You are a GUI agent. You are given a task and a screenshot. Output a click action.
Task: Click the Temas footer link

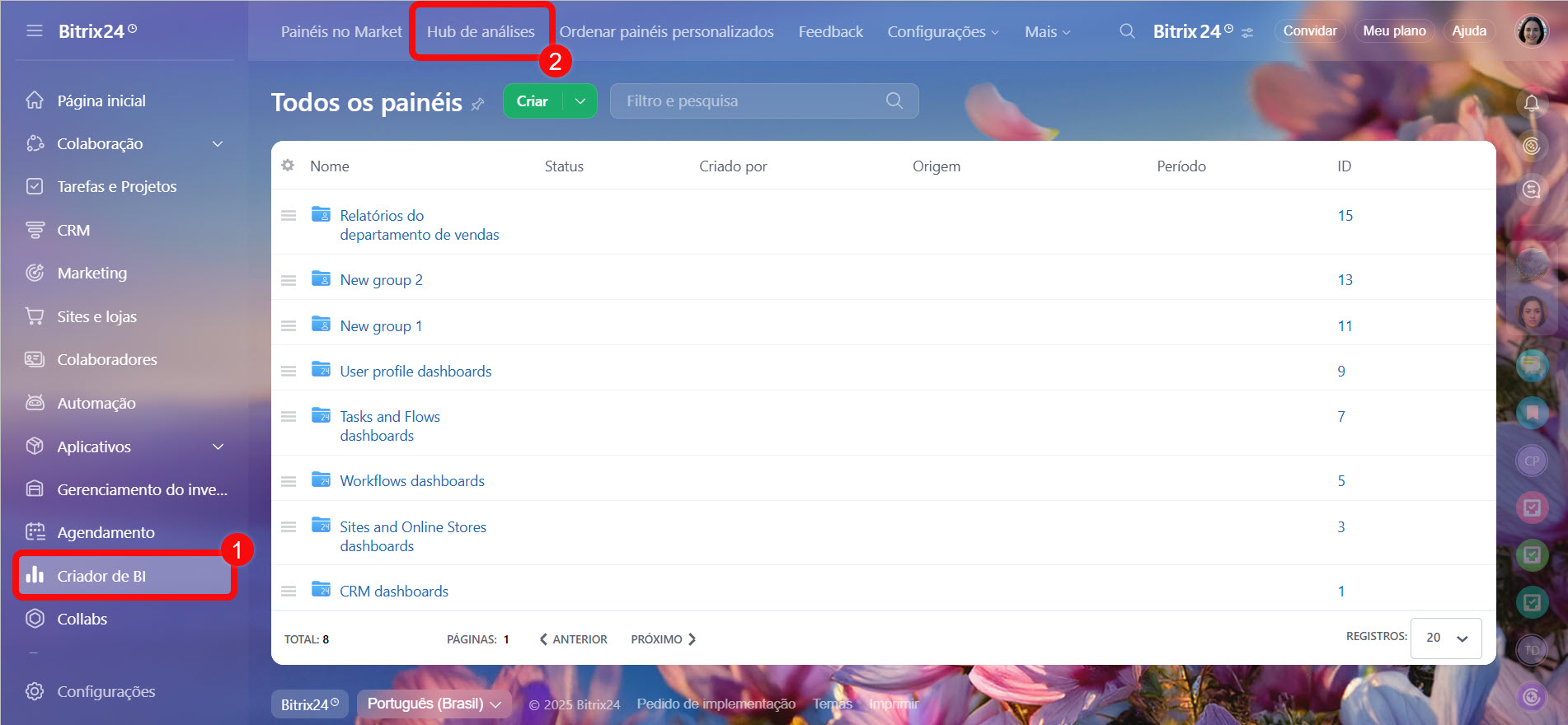(832, 704)
